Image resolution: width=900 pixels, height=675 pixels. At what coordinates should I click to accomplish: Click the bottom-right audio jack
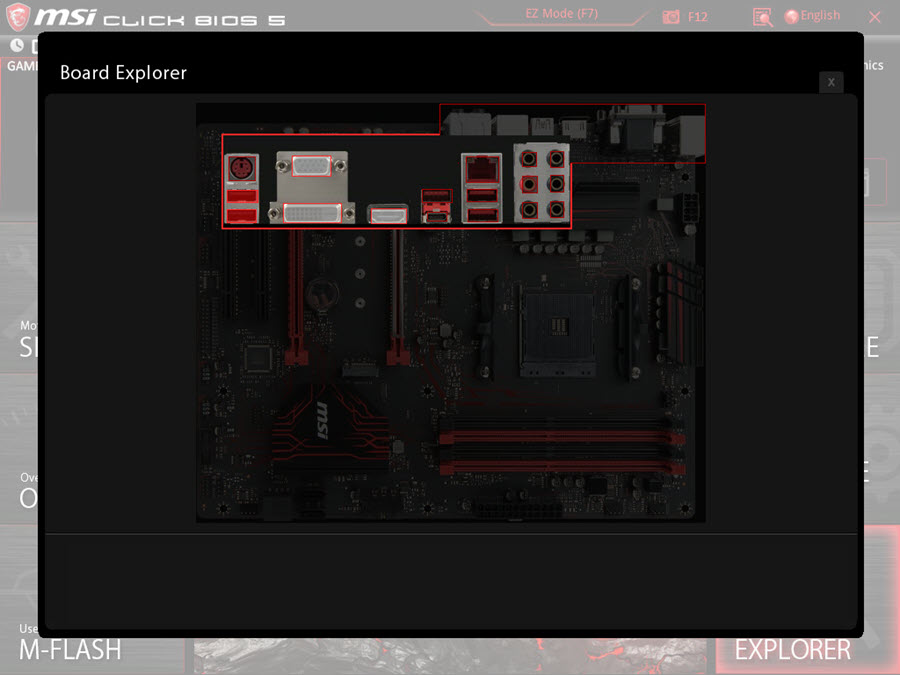(x=555, y=210)
